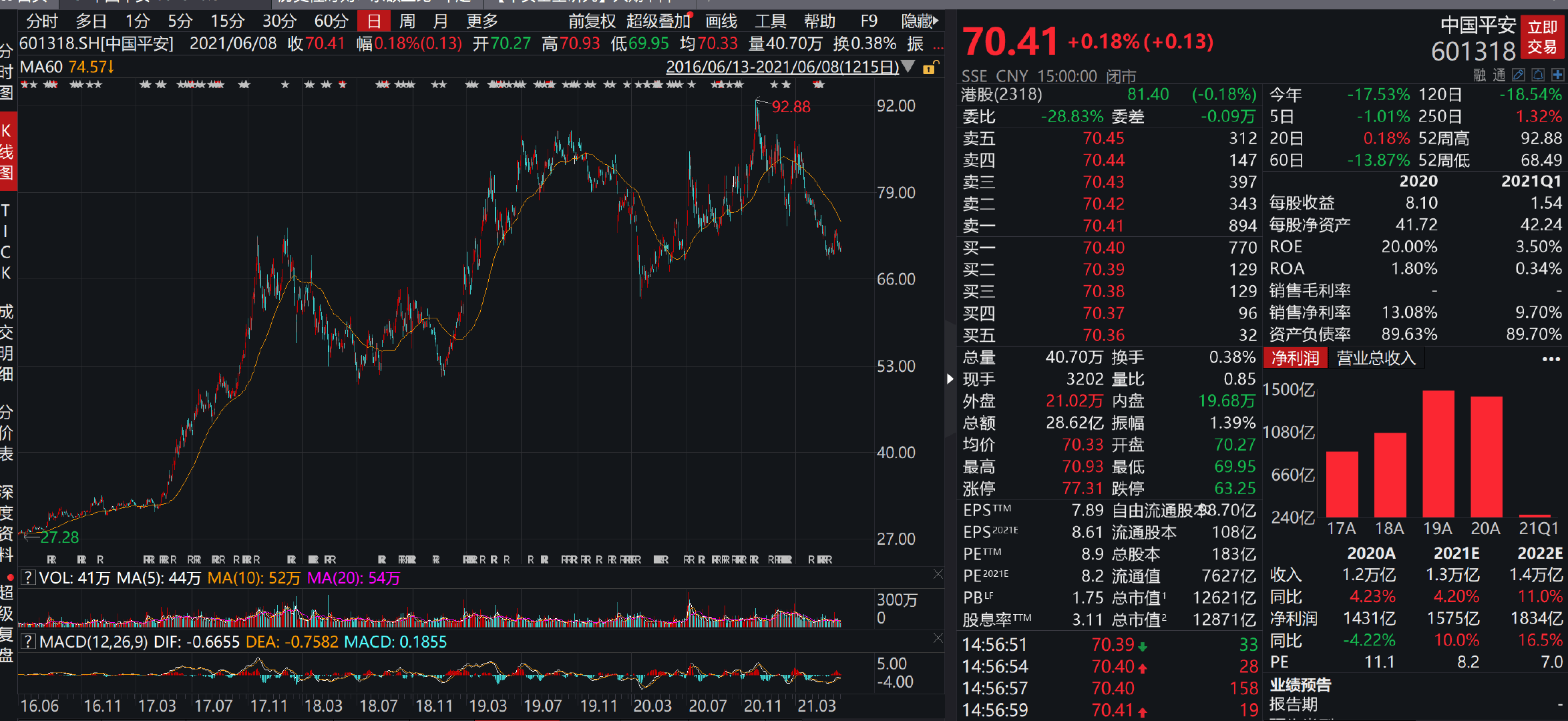Viewport: 1568px width, 721px height.
Task: Click the 港股(2318) H-share quote link
Action: [x=1001, y=95]
